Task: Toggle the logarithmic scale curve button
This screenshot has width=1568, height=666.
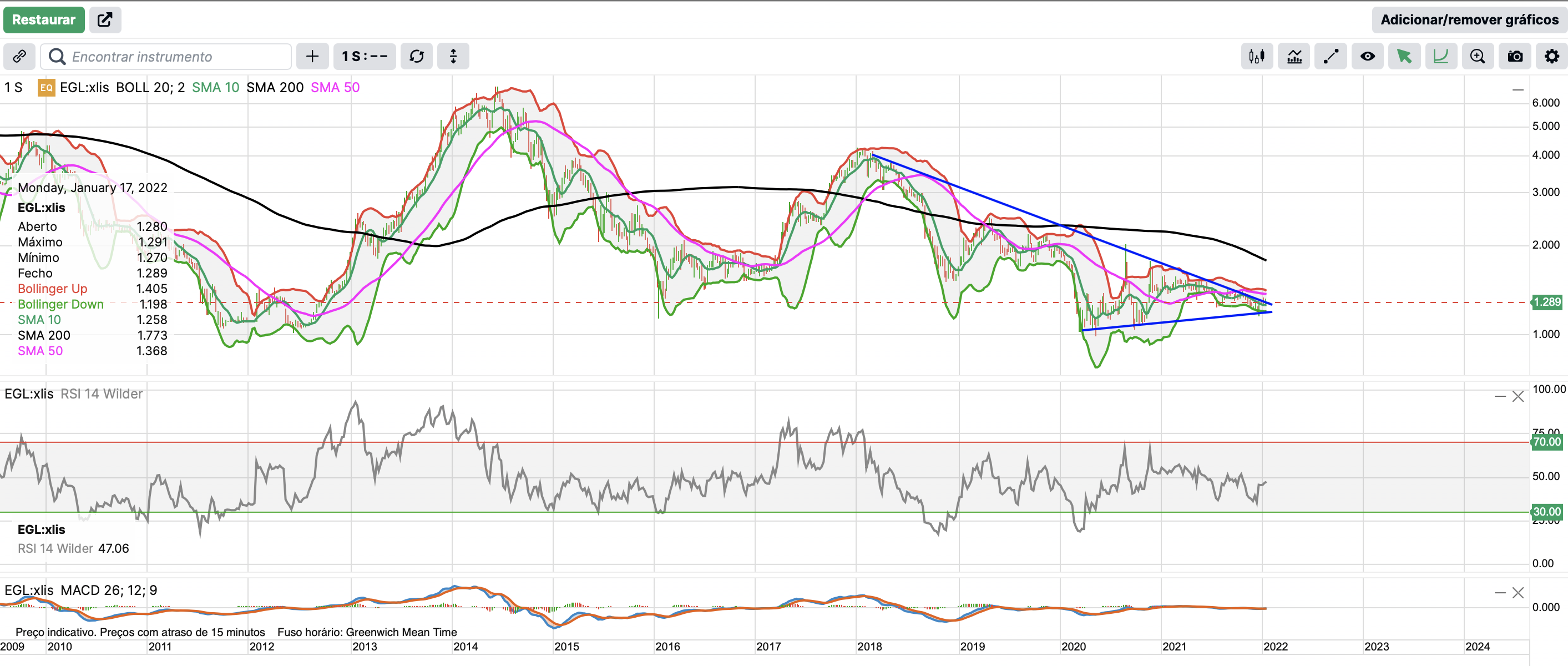Action: click(1441, 57)
